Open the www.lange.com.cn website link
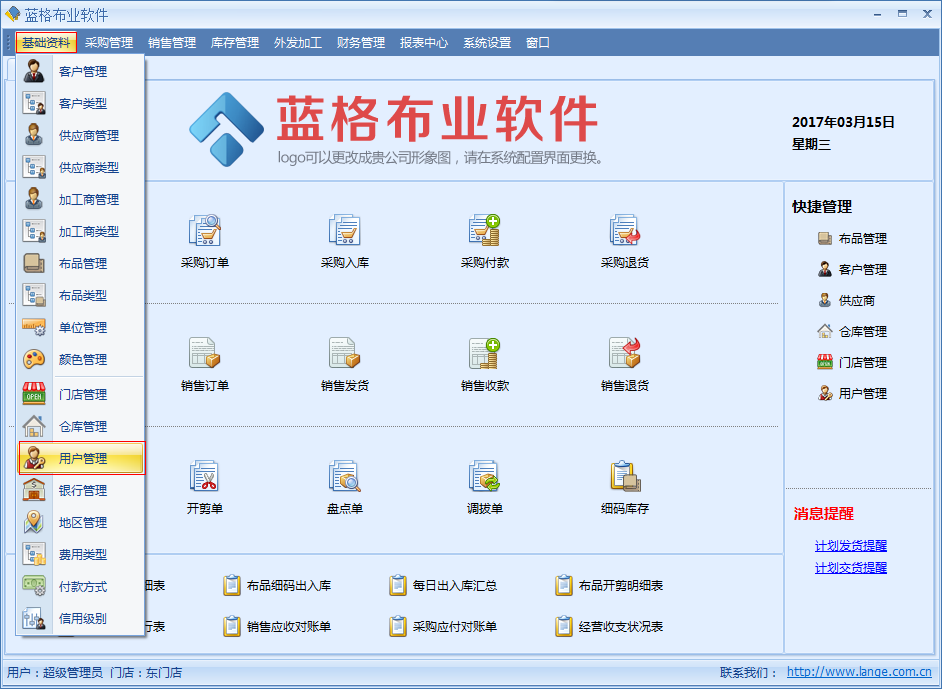The image size is (942, 689). (x=859, y=673)
